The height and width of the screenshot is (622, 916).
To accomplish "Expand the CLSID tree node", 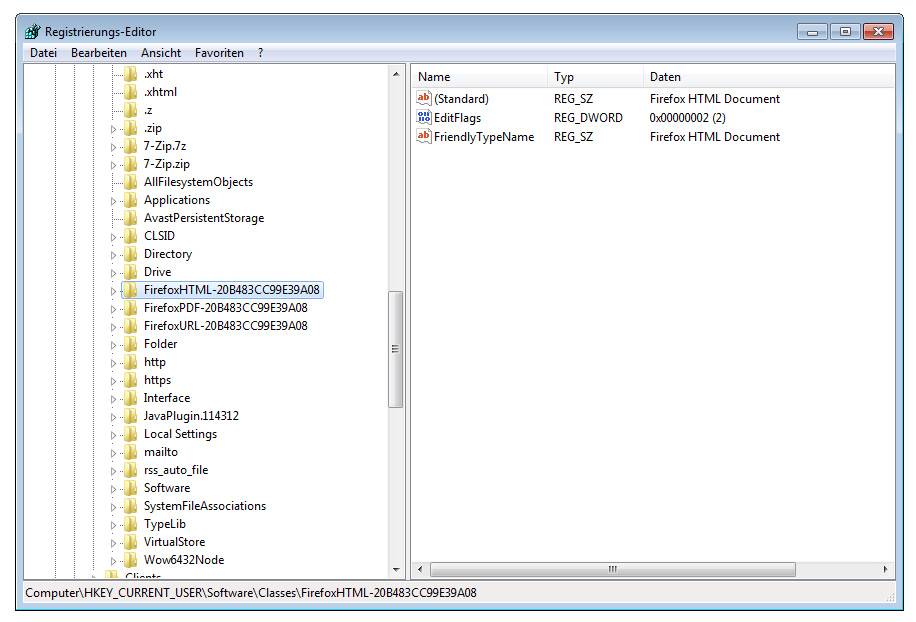I will (x=113, y=237).
